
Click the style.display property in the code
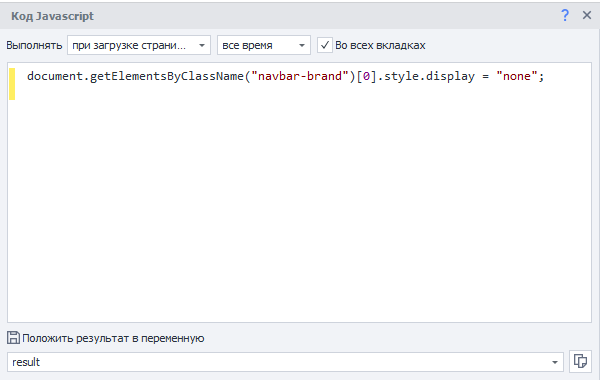[429, 76]
